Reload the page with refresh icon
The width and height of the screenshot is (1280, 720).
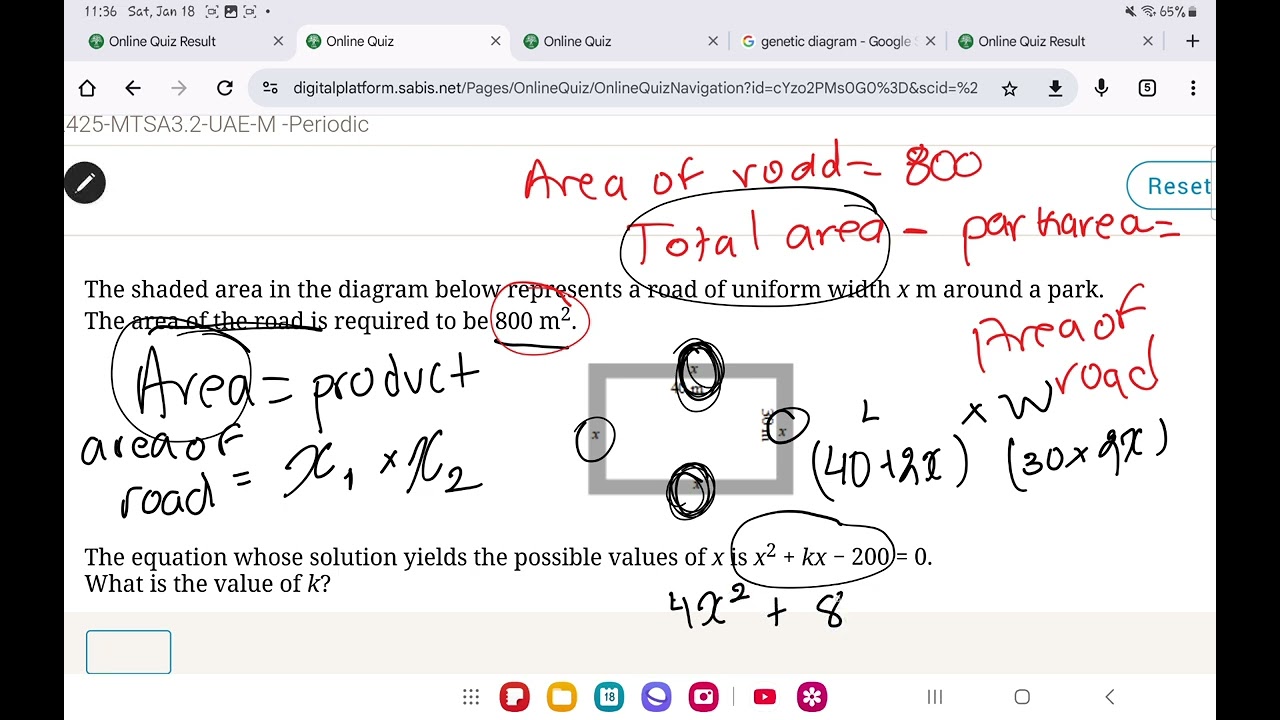(x=225, y=88)
